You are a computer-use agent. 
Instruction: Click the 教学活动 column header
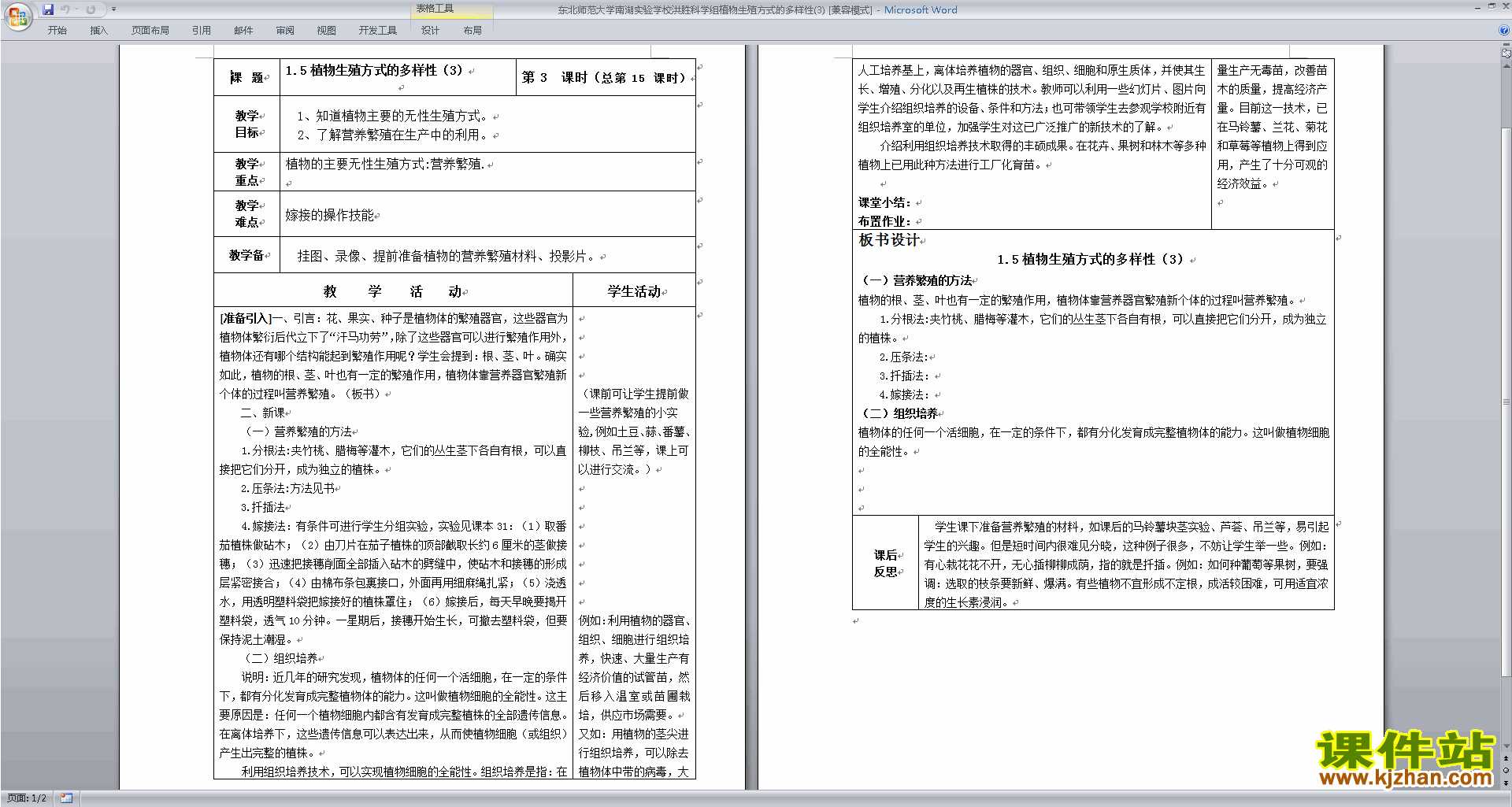coord(392,291)
